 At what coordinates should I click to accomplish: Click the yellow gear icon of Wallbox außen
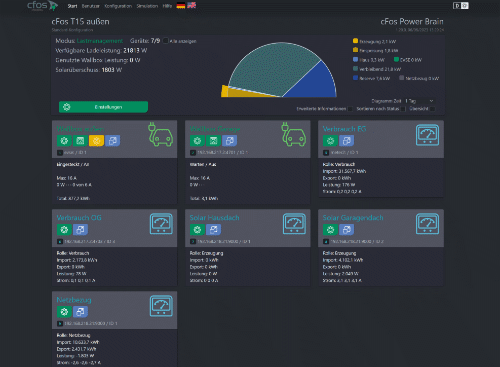point(96,141)
